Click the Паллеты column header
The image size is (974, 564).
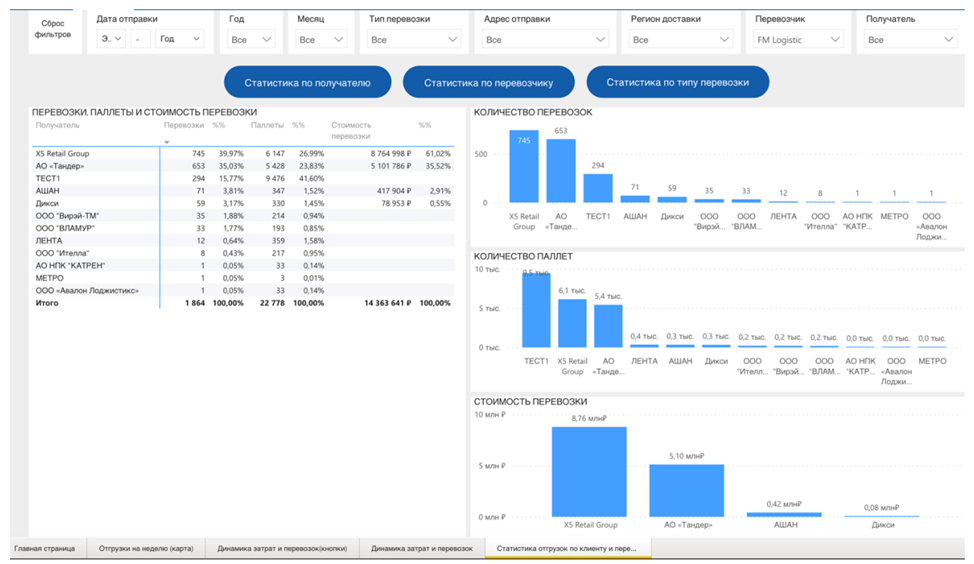267,125
